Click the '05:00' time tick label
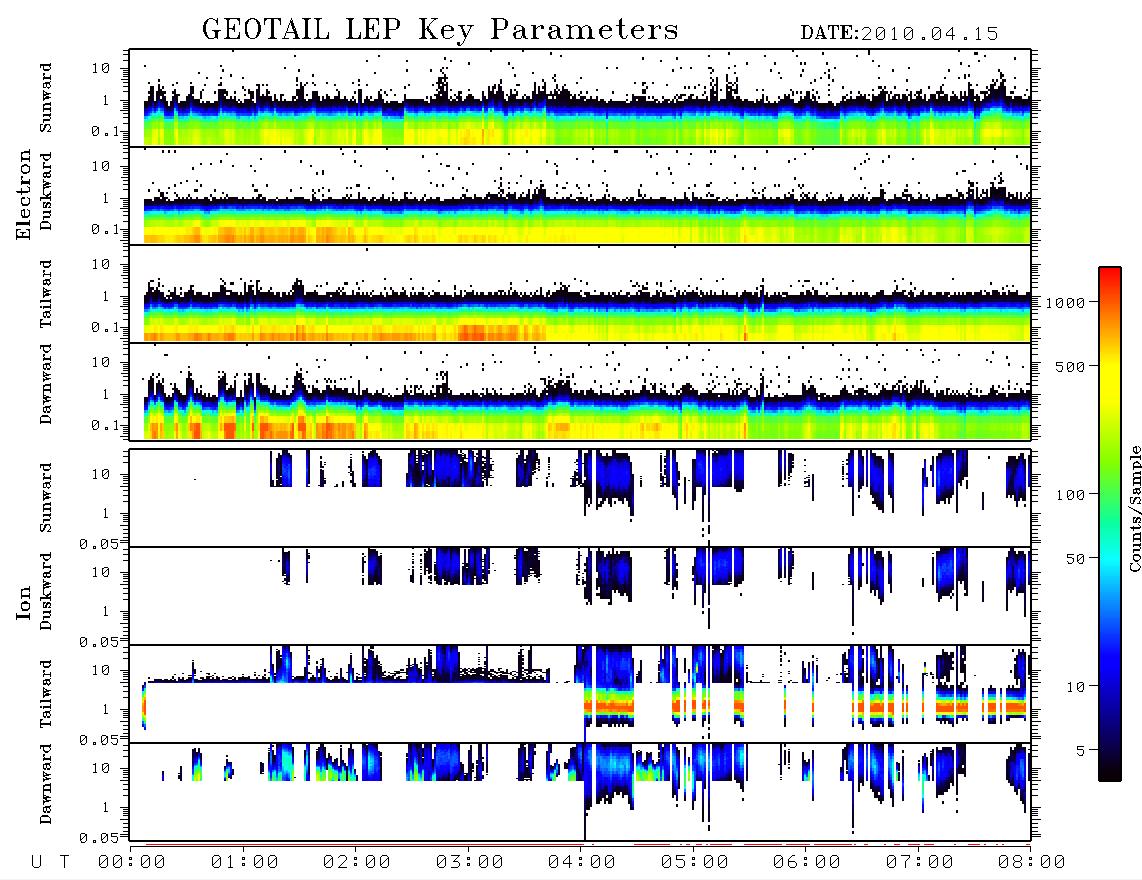 point(695,863)
